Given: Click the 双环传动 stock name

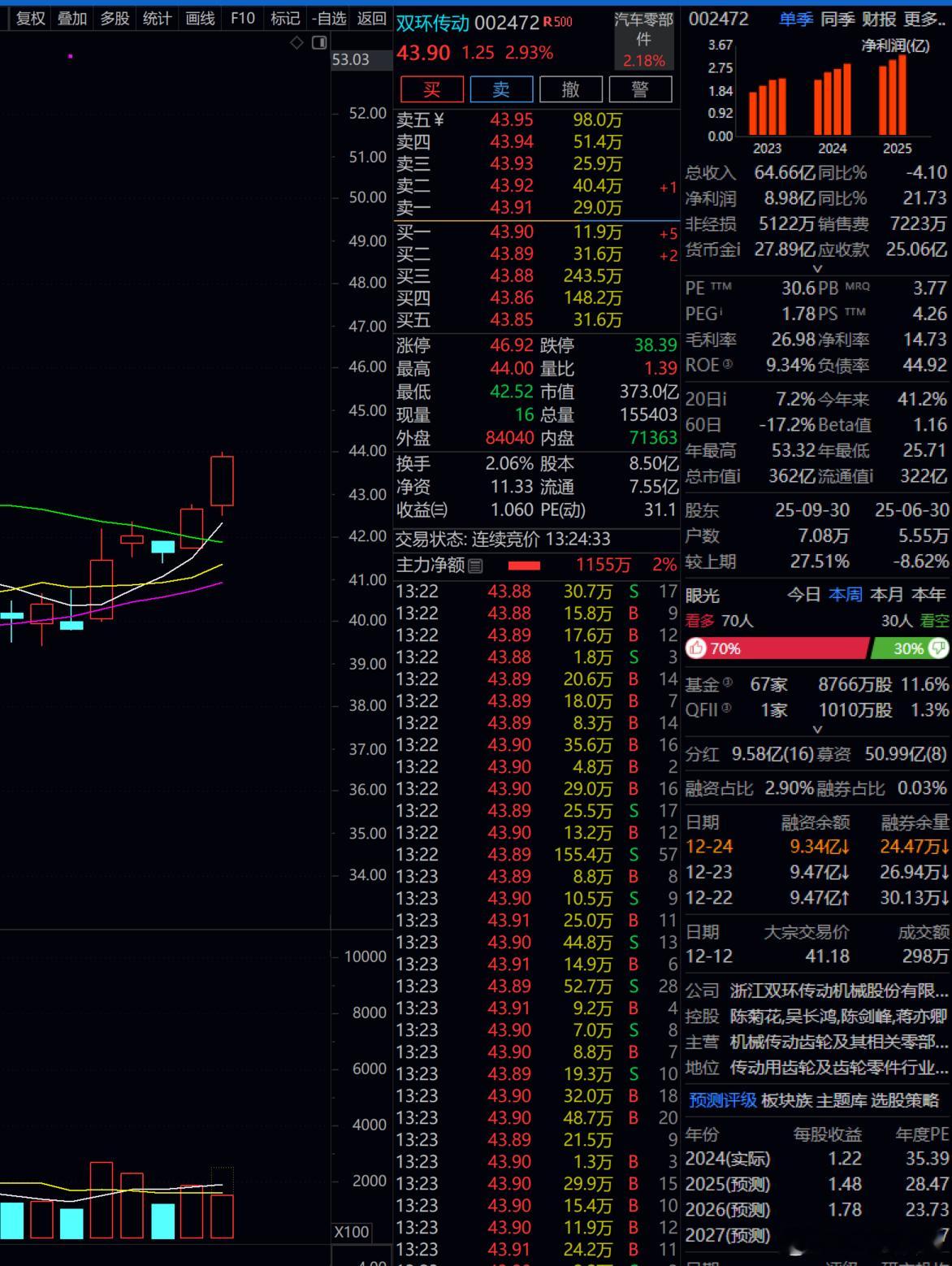Looking at the screenshot, I should click(433, 23).
